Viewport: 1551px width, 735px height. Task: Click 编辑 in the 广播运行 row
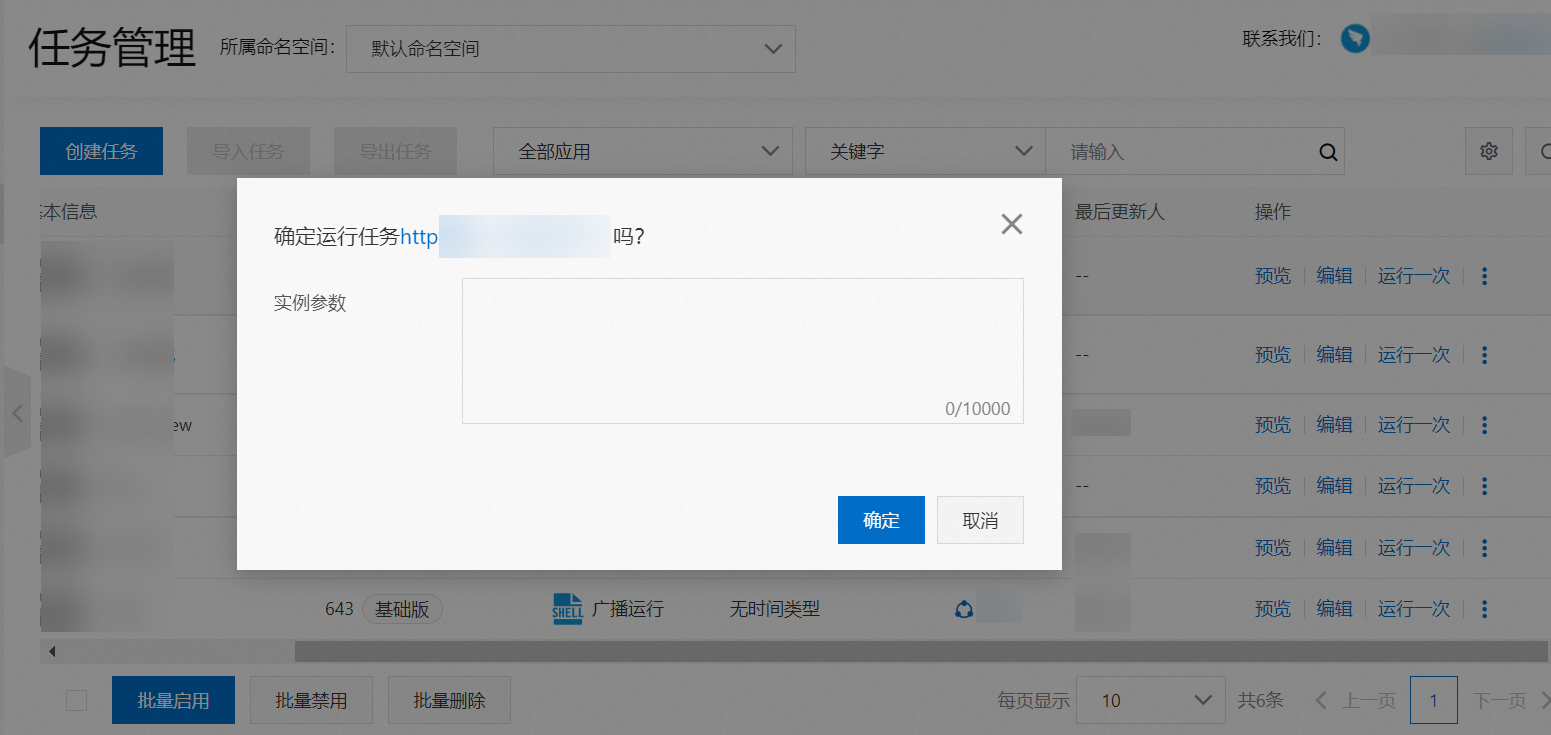(x=1334, y=609)
